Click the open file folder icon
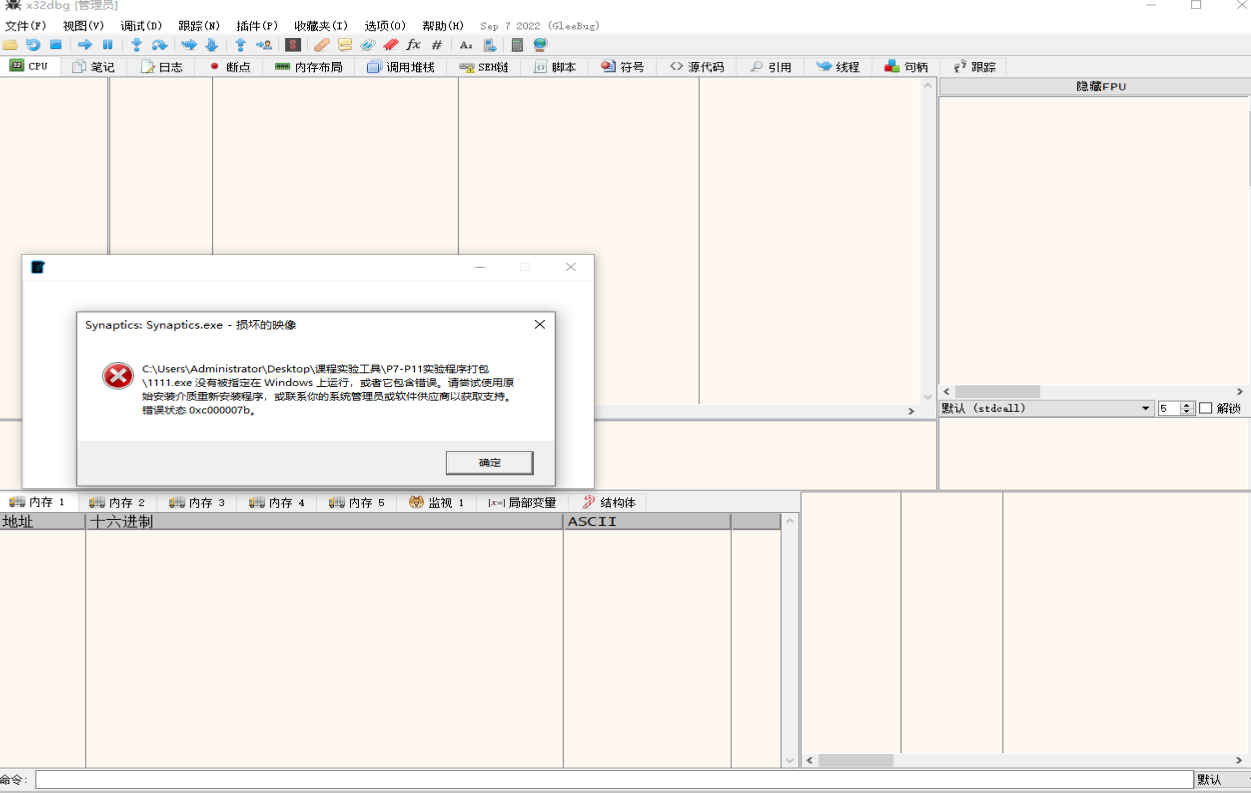This screenshot has height=793, width=1251. click(x=10, y=45)
